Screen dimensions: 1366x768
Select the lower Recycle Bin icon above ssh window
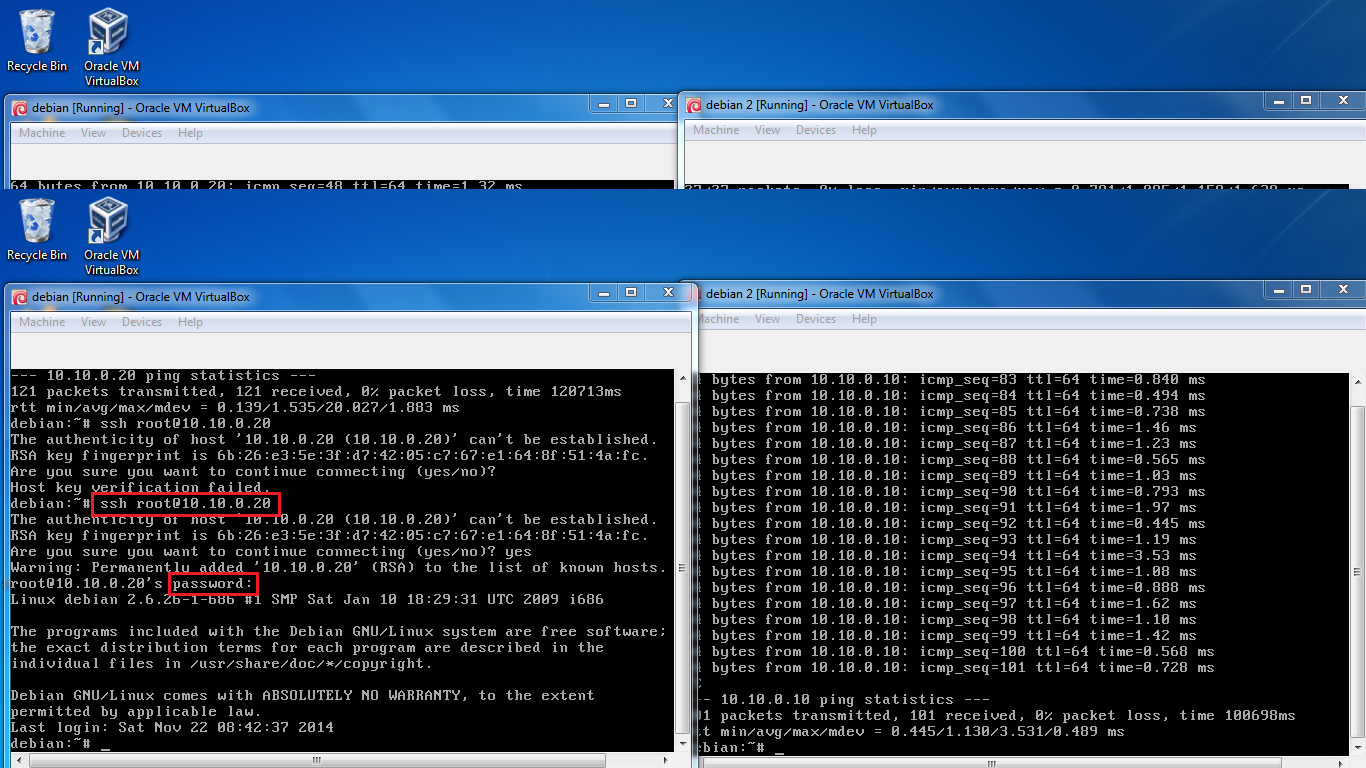point(37,229)
